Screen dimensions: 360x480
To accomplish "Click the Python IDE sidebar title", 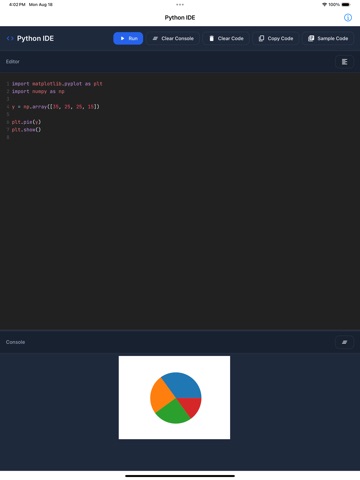I will (35, 38).
